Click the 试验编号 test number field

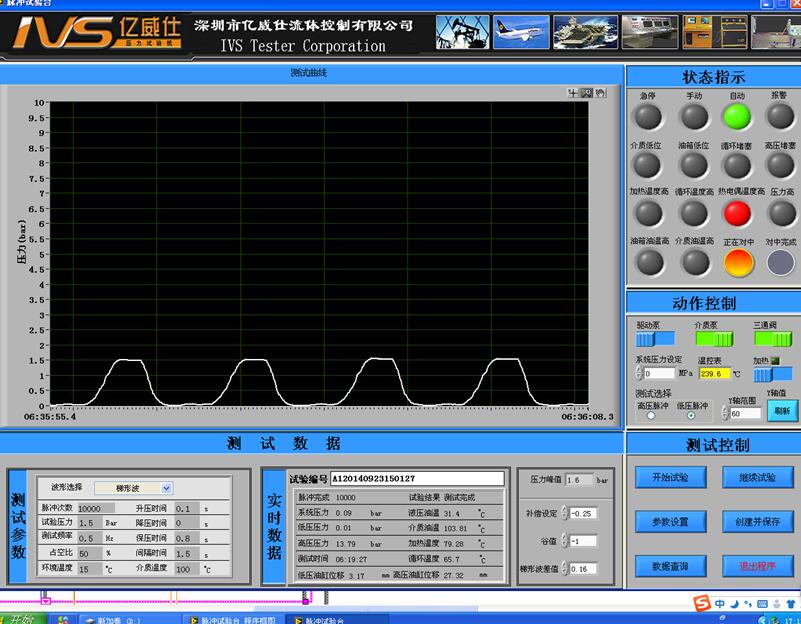tap(417, 479)
